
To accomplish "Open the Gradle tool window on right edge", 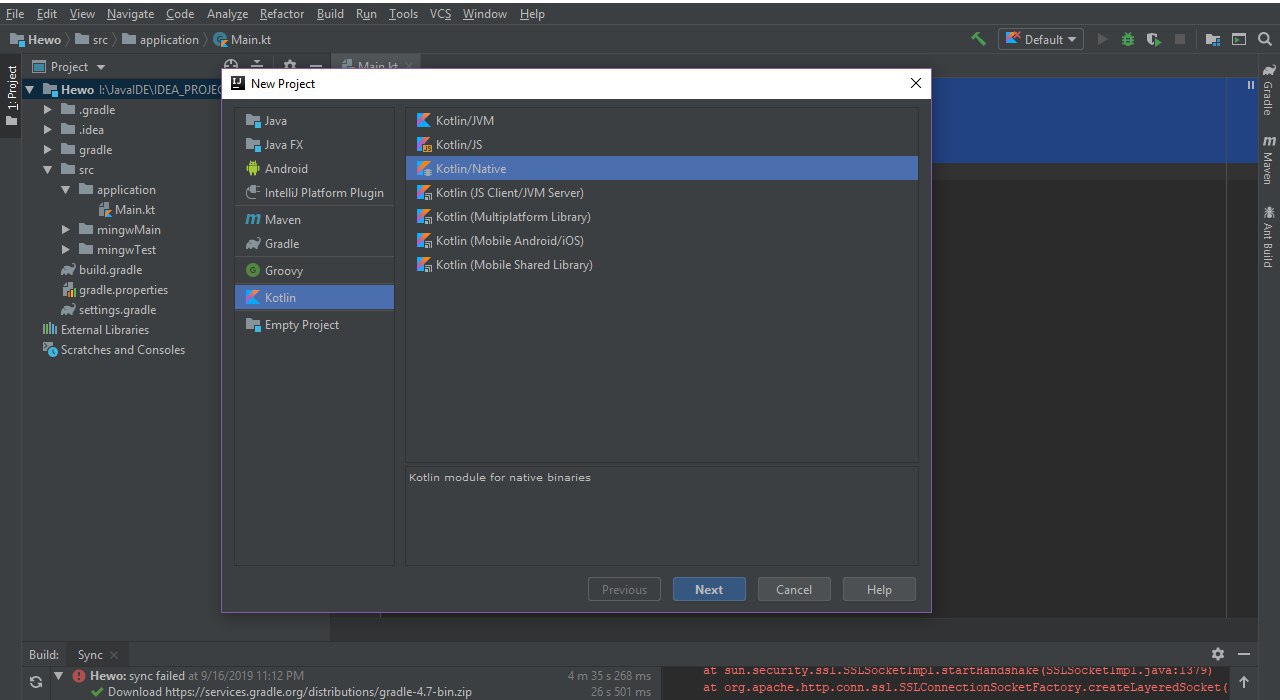I will pyautogui.click(x=1268, y=90).
